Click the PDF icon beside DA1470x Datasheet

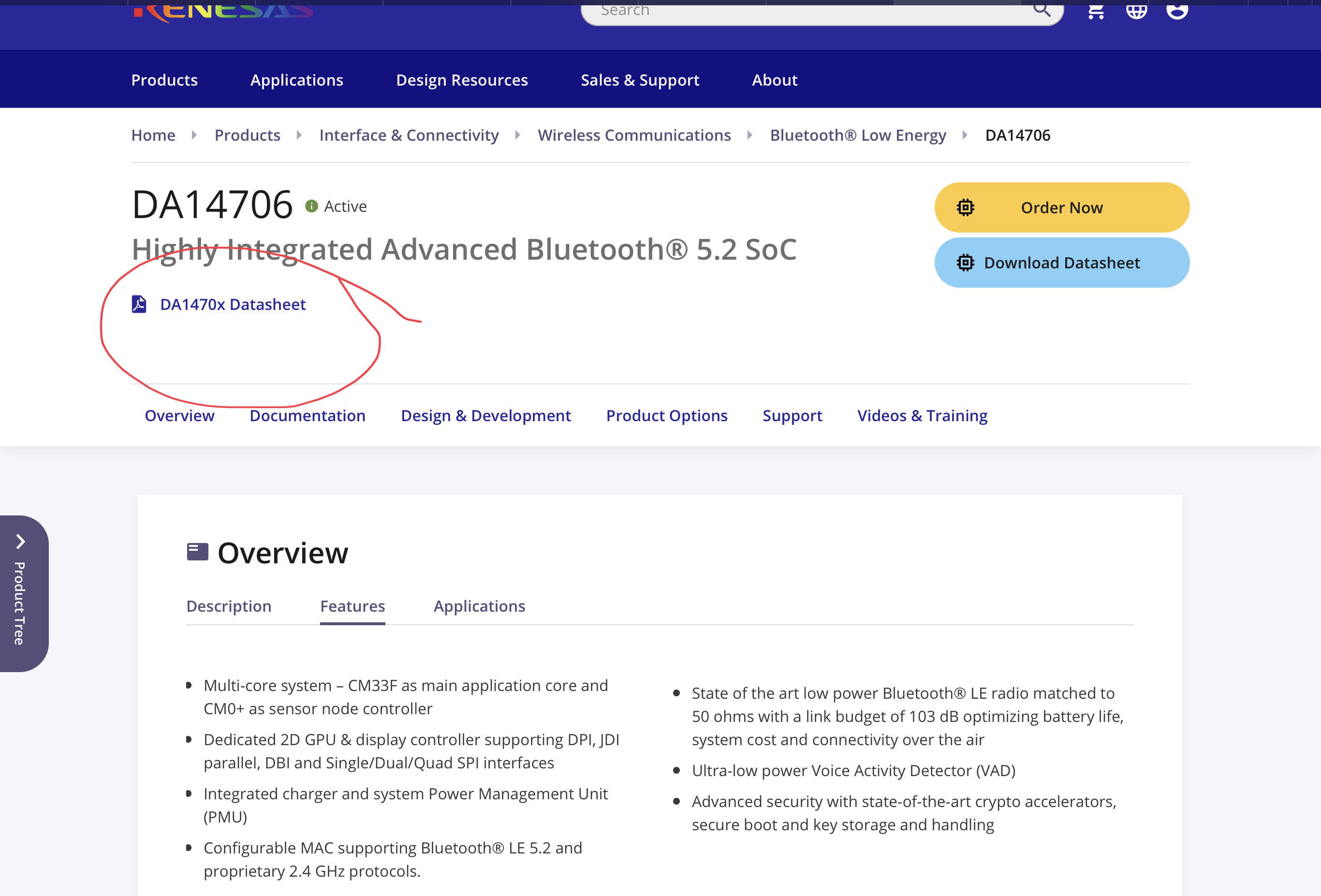(139, 304)
